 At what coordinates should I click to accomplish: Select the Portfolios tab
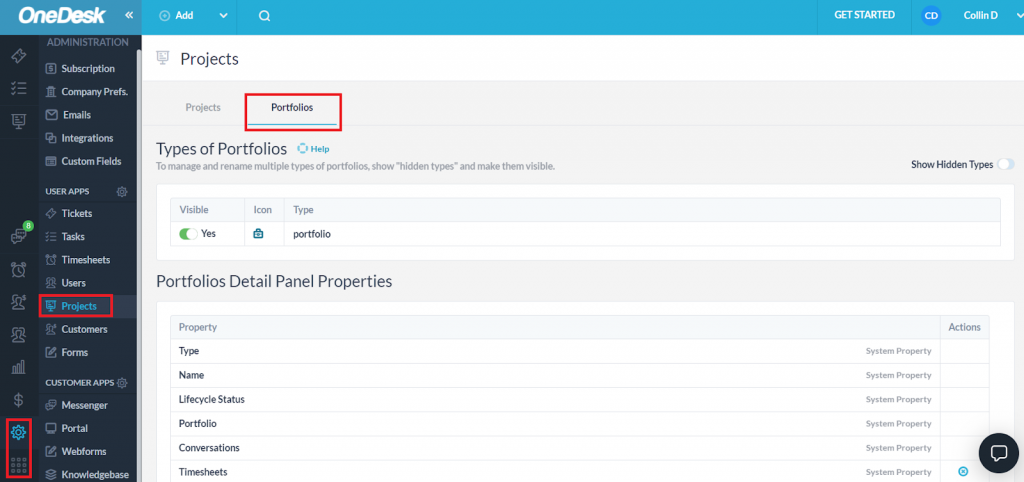[292, 108]
